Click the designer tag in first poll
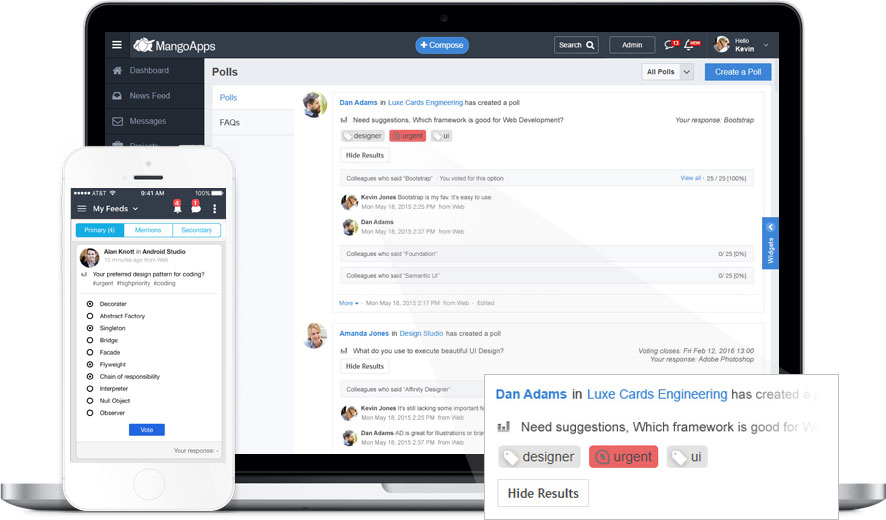This screenshot has width=886, height=520. [x=363, y=136]
